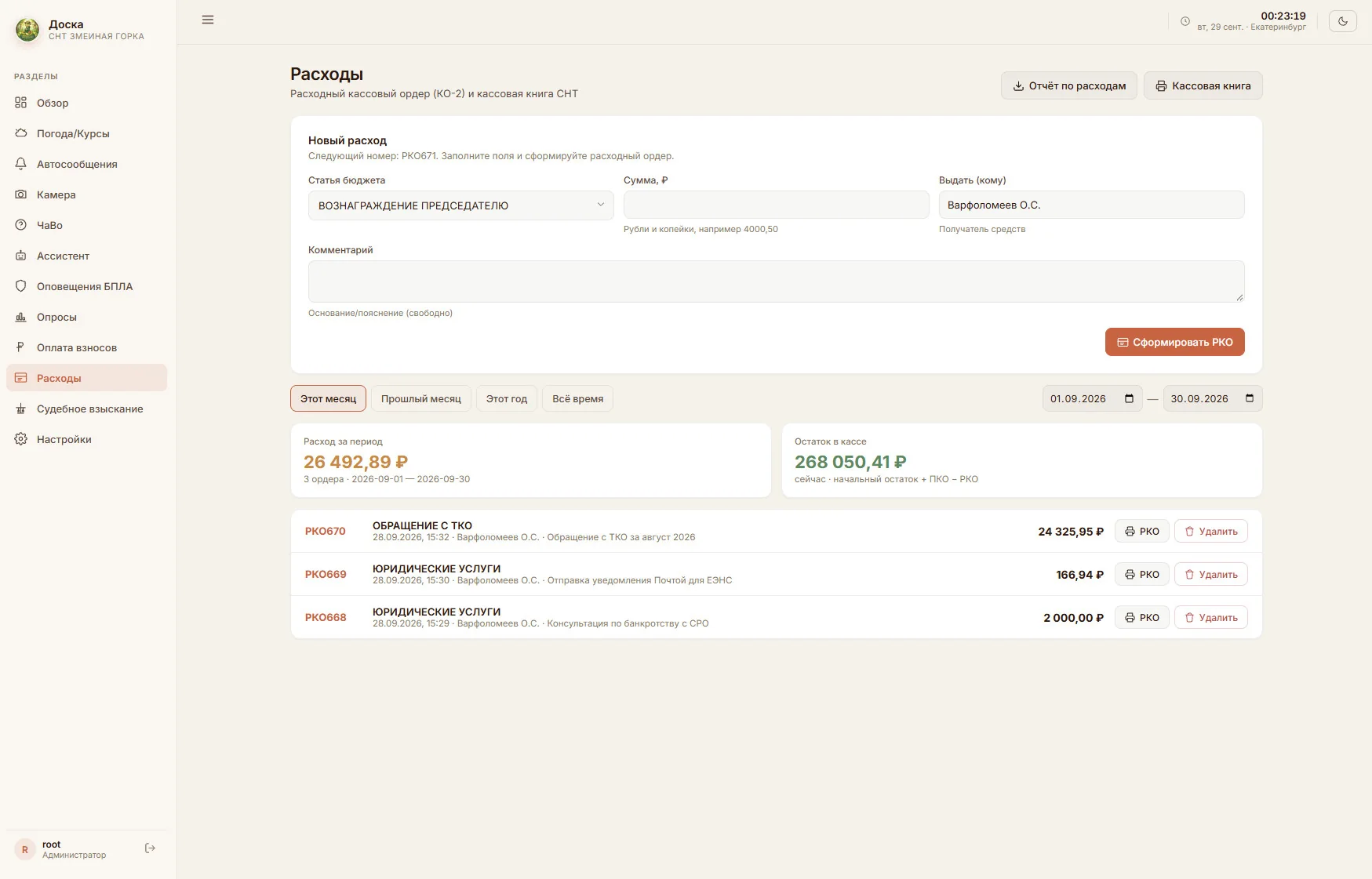Viewport: 1372px width, 879px height.
Task: Click the Опросы chart icon
Action: tap(21, 317)
